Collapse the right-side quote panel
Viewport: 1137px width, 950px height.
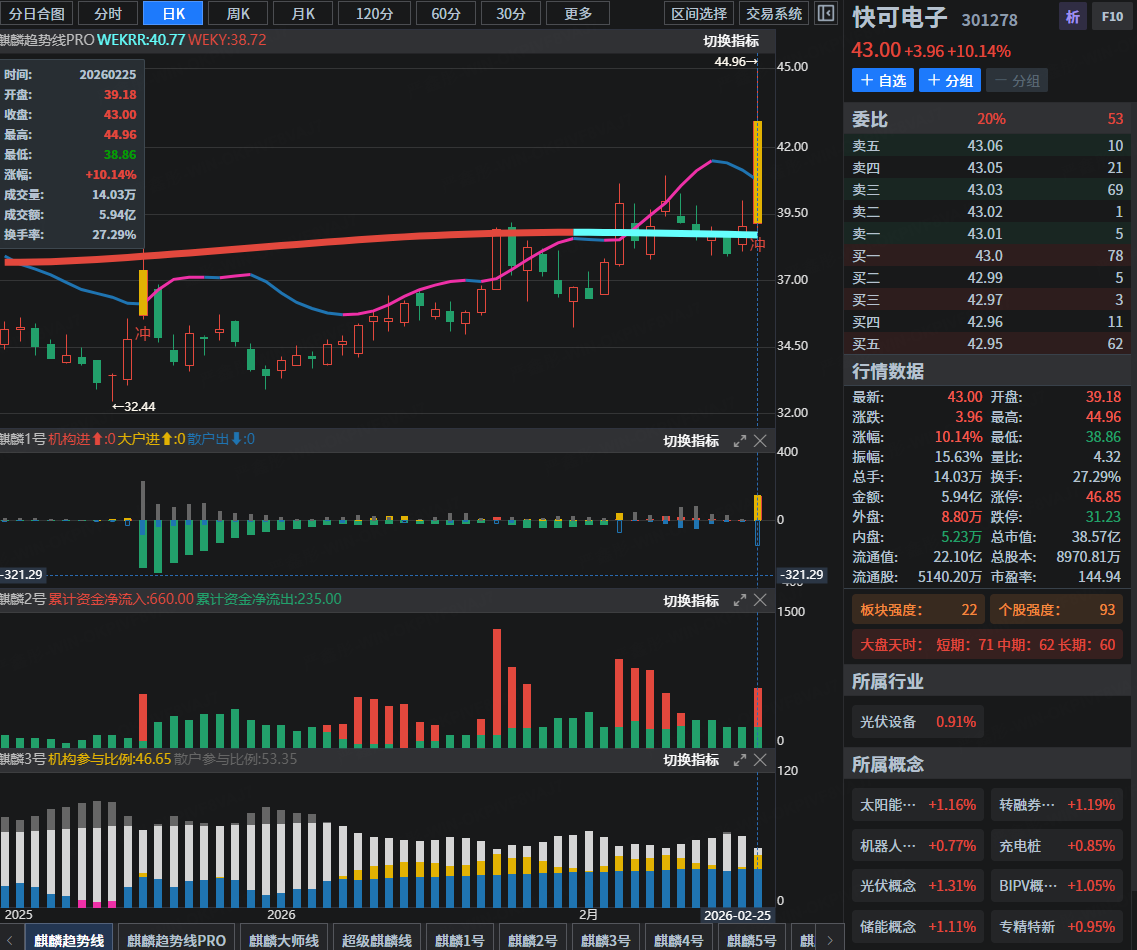click(825, 13)
